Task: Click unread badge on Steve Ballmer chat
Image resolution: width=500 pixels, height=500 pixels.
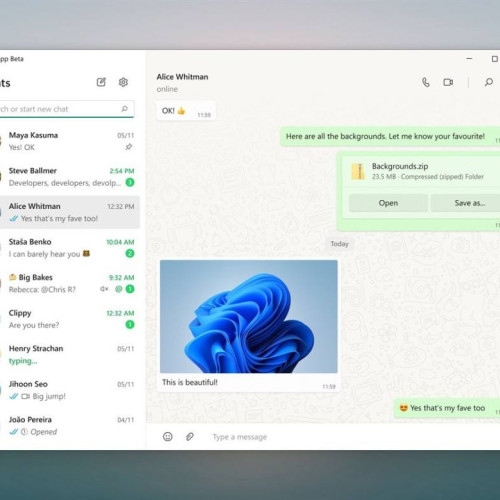Action: (130, 182)
